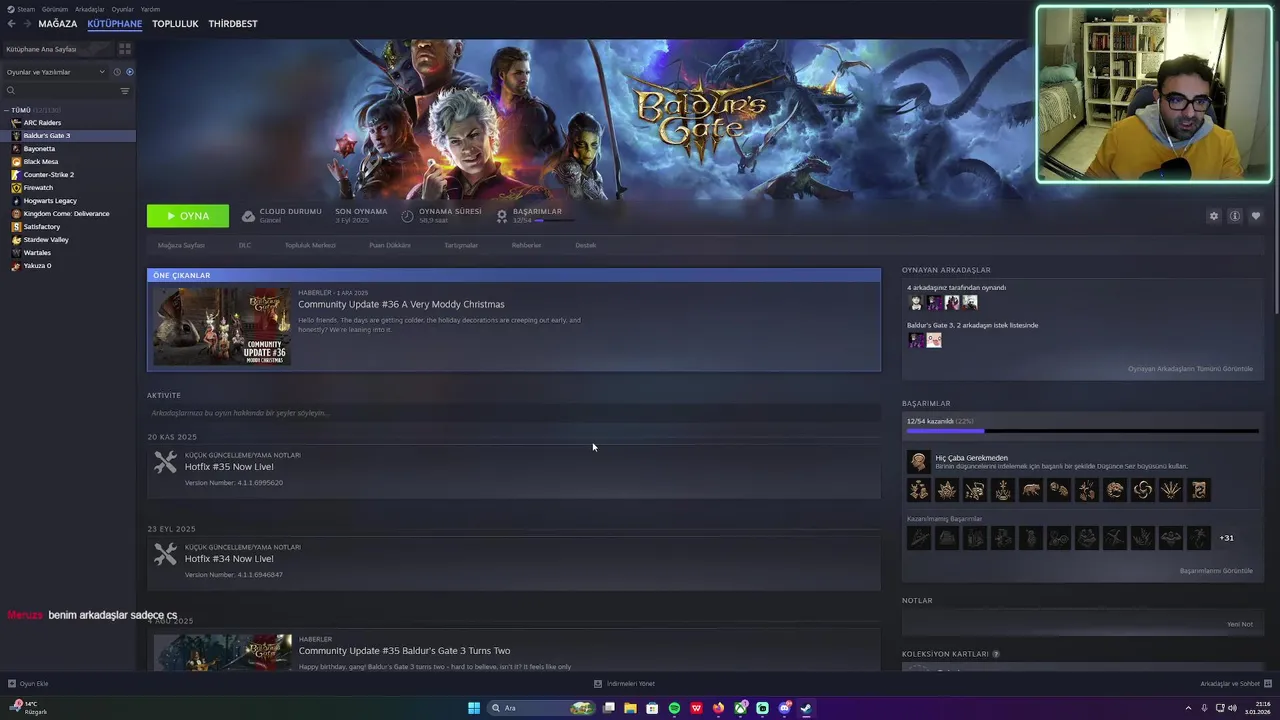Open Community Update #35 news title
This screenshot has width=1280, height=720.
(404, 651)
